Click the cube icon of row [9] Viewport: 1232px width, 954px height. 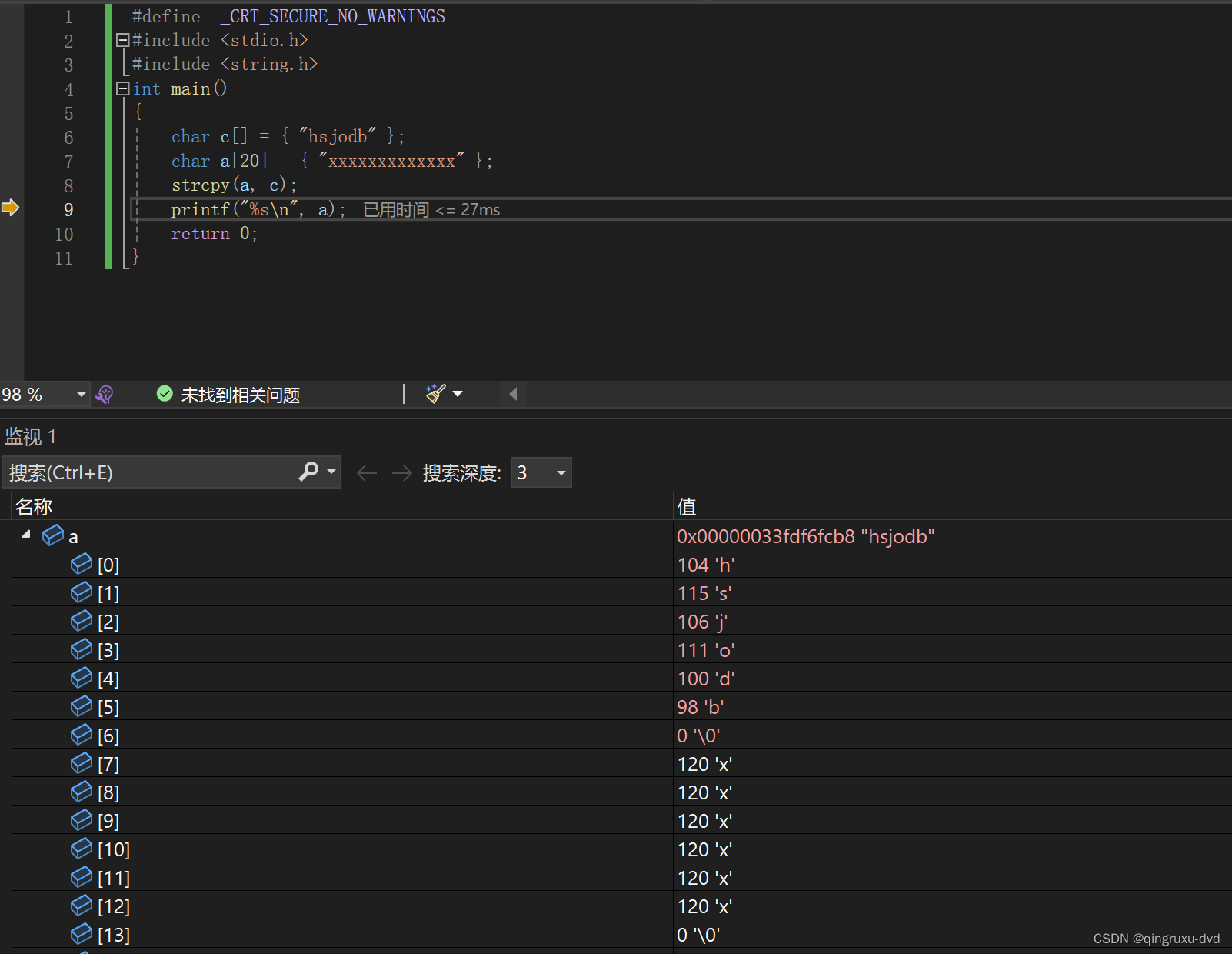tap(82, 820)
